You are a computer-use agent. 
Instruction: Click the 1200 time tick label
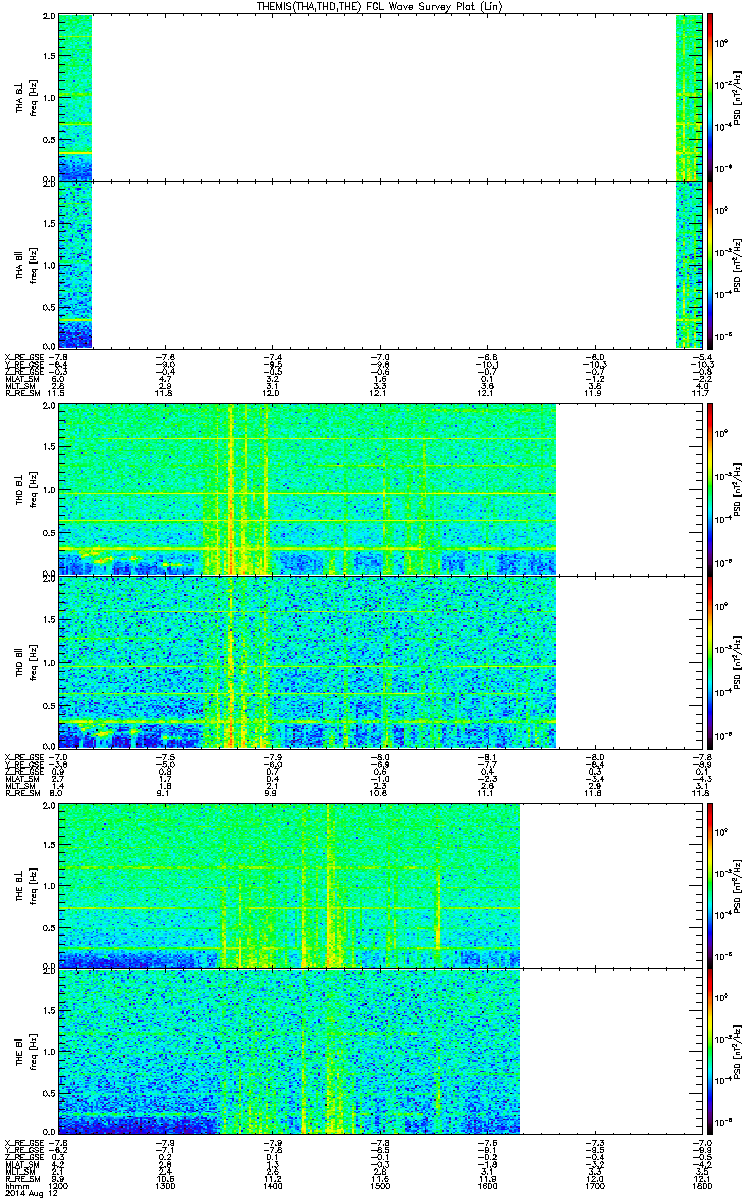(58, 1184)
